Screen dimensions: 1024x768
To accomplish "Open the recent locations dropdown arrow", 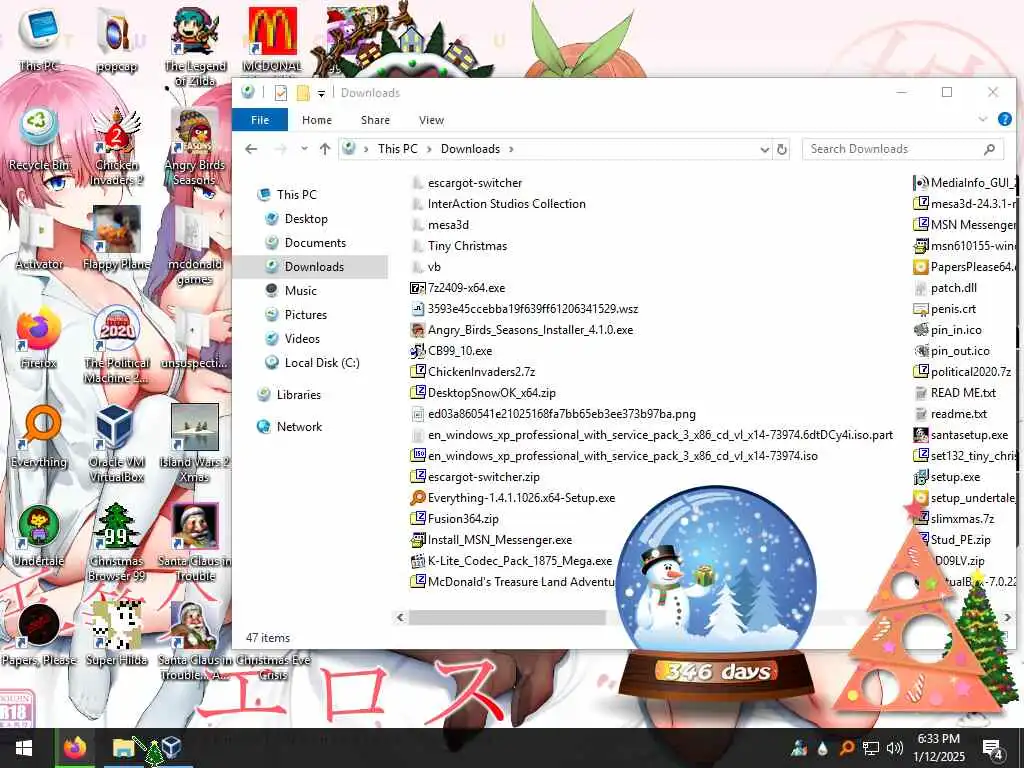I will (x=304, y=149).
